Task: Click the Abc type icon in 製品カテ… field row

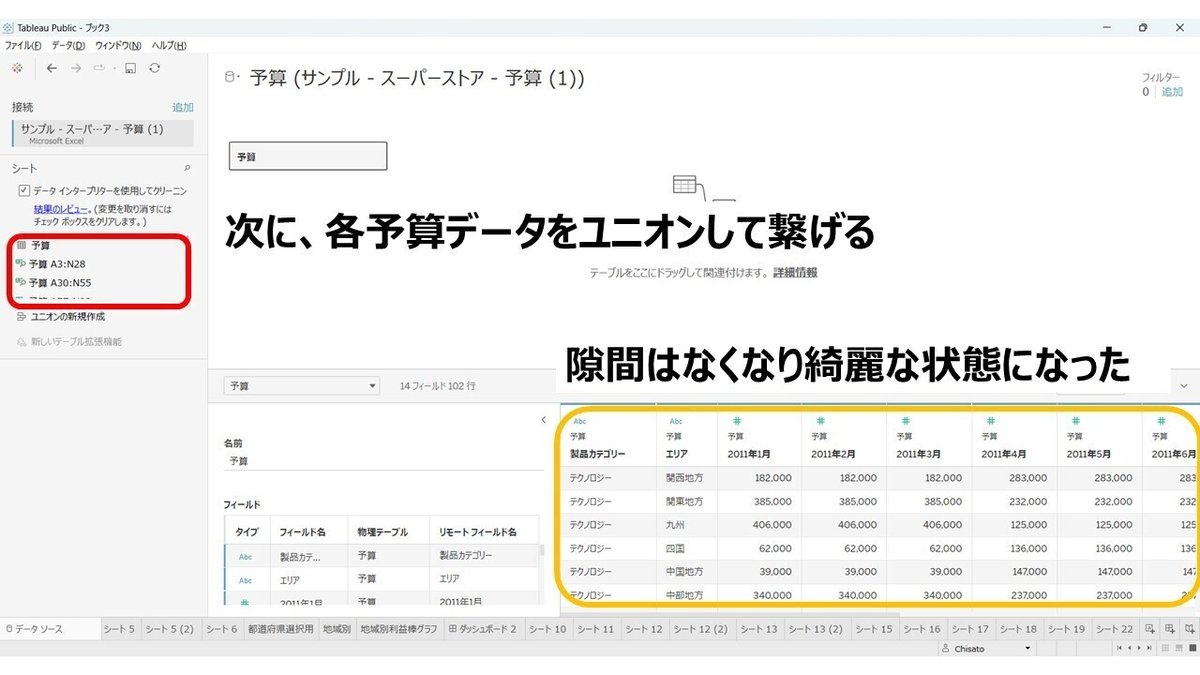Action: tap(245, 556)
